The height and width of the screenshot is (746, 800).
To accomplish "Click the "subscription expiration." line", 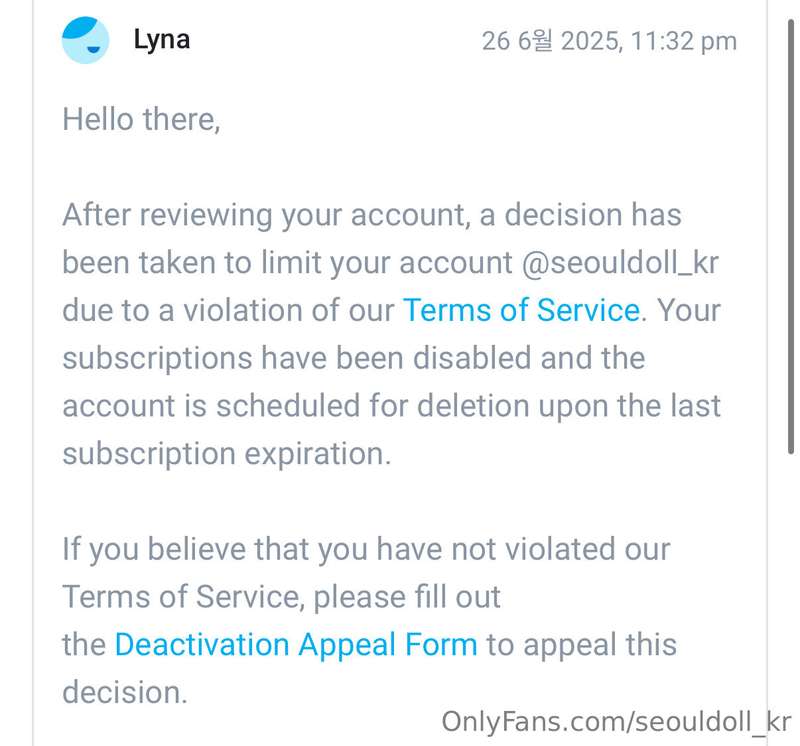I will coord(227,454).
